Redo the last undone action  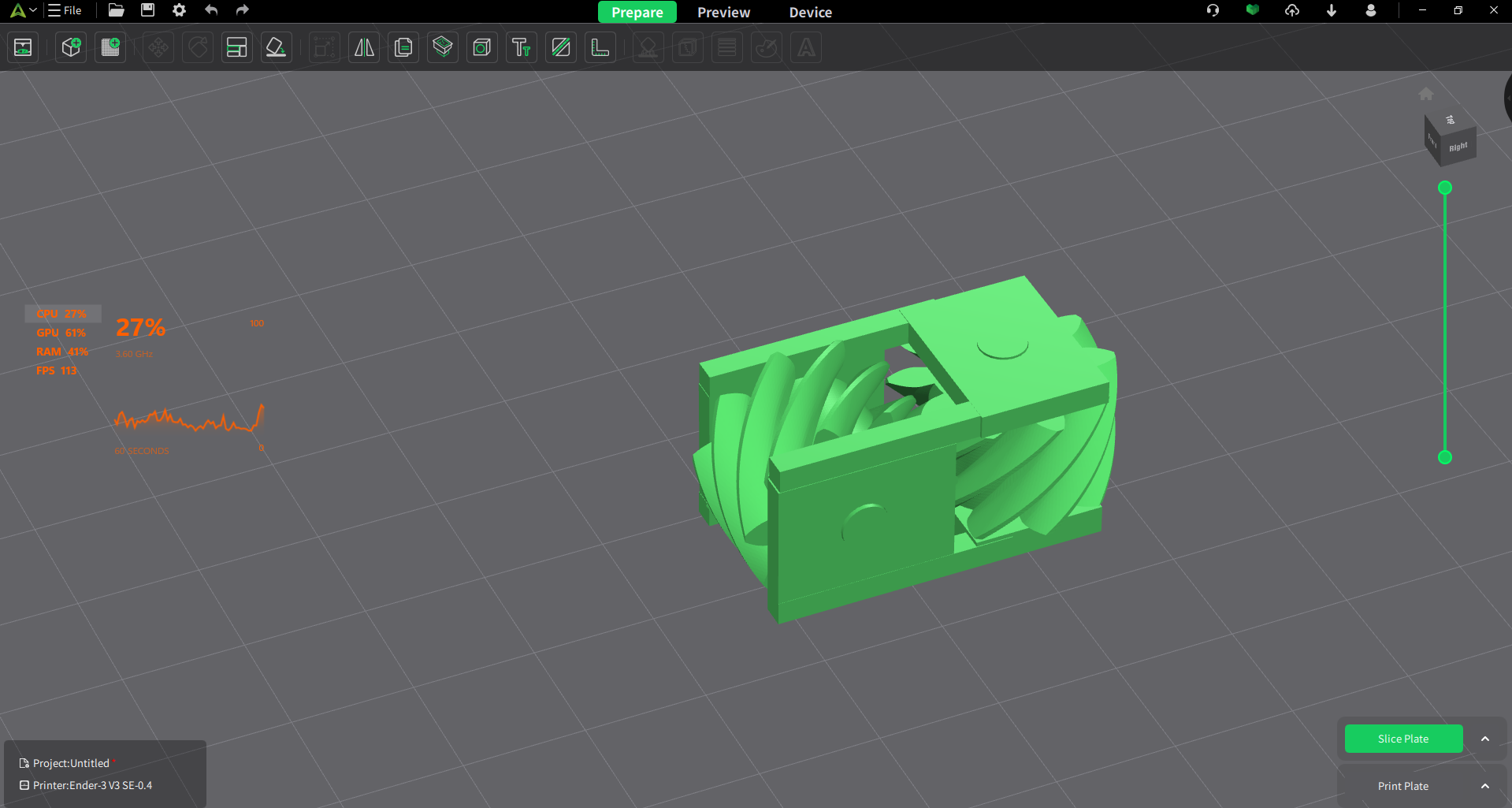243,10
